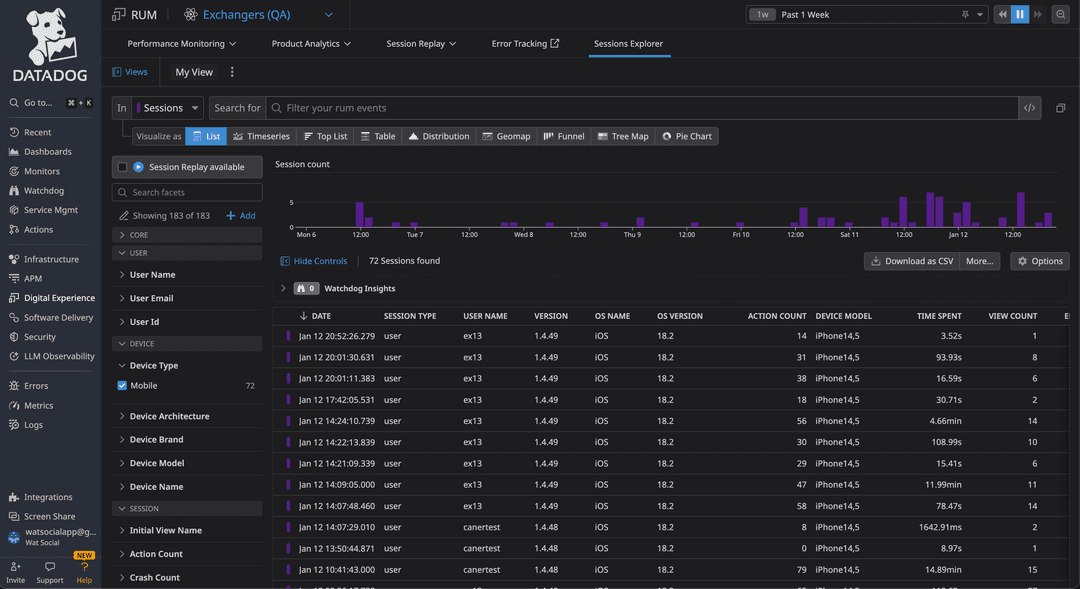Visualize as Top List
1080x589 pixels.
point(325,136)
